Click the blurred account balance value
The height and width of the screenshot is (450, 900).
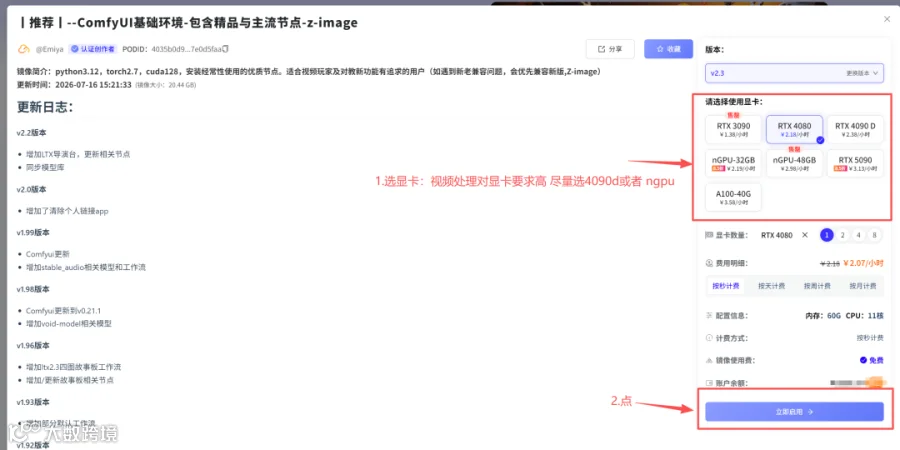856,382
